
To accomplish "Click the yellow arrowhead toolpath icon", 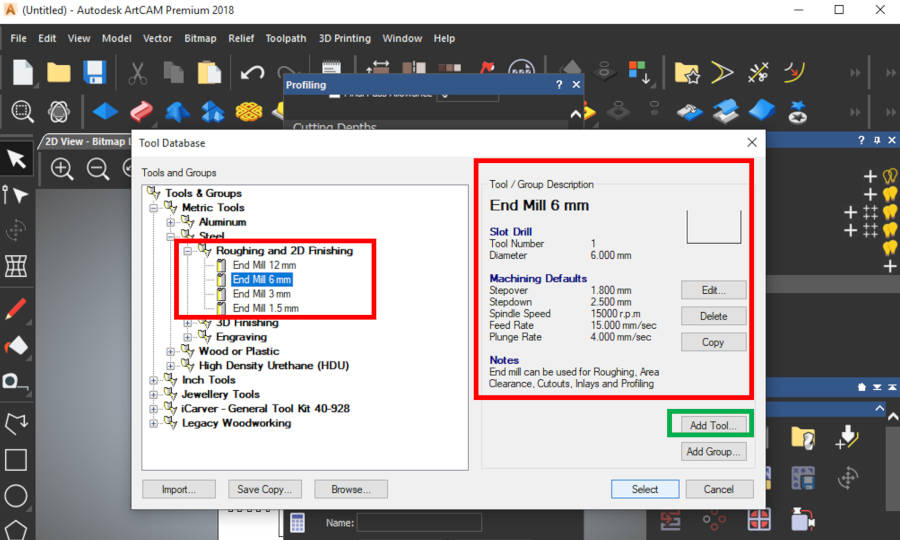I will coord(722,72).
